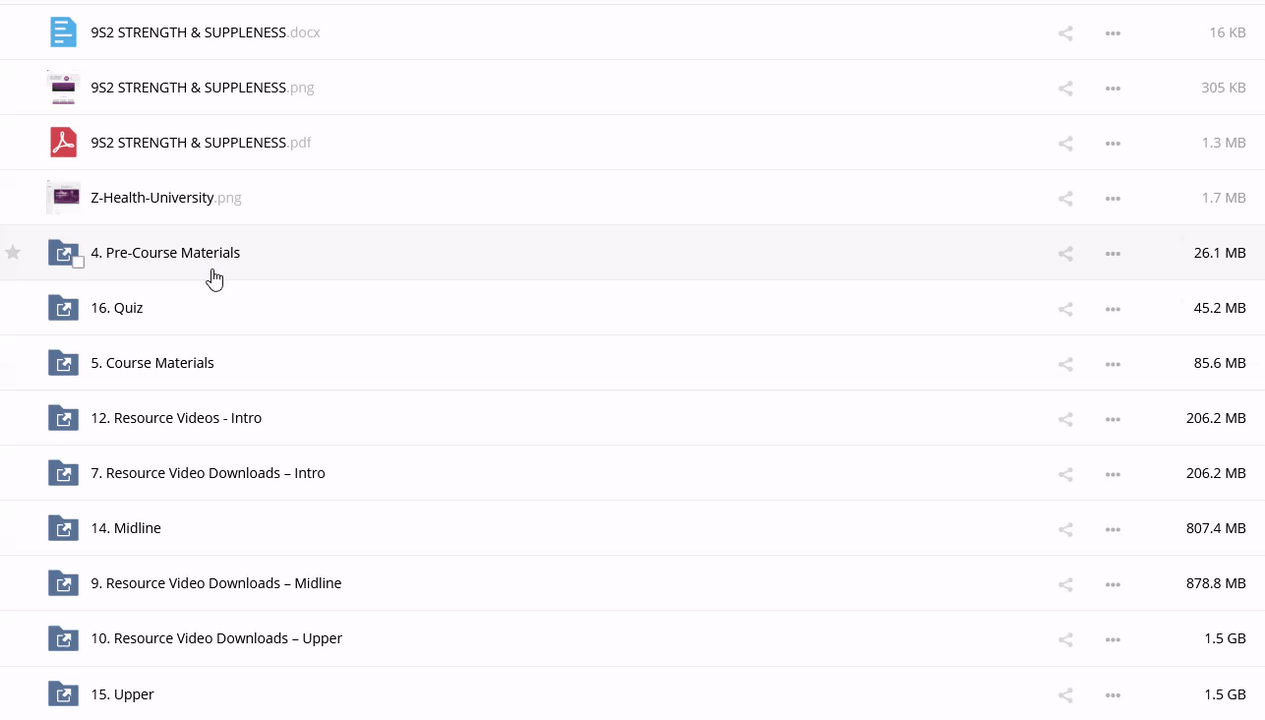Star the 4. Pre-Course Materials folder
Viewport: 1265px width, 720px height.
click(x=13, y=253)
